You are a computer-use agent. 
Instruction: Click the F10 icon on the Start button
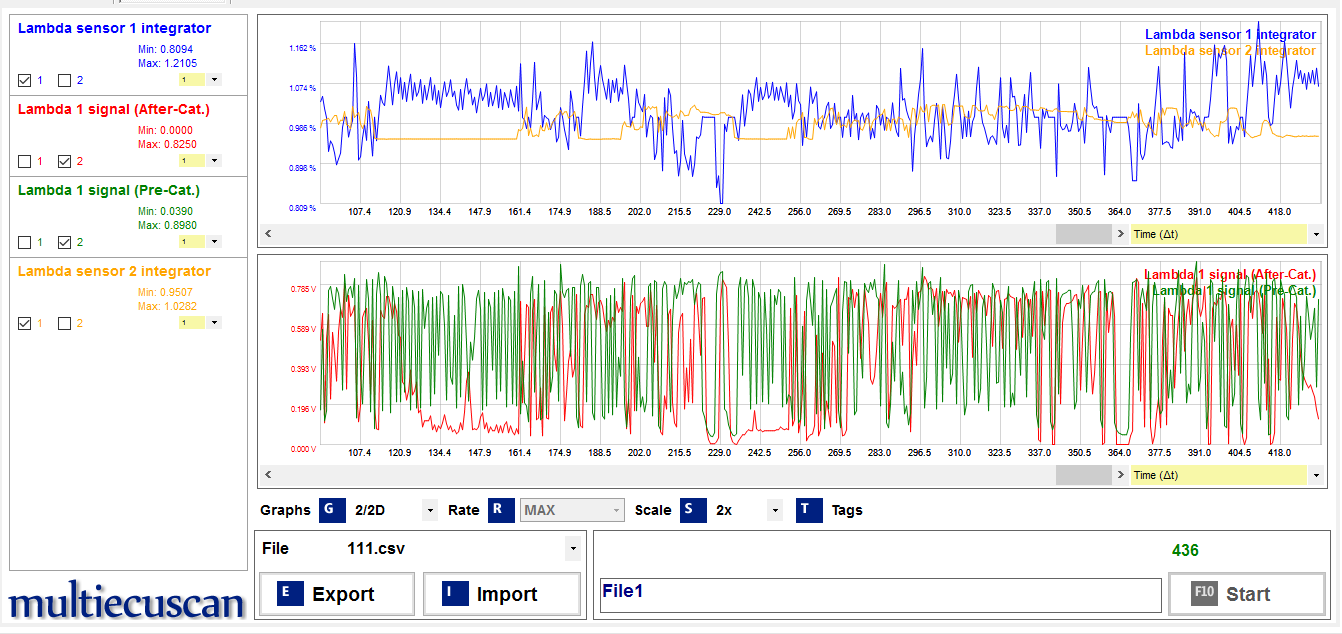[x=1204, y=593]
